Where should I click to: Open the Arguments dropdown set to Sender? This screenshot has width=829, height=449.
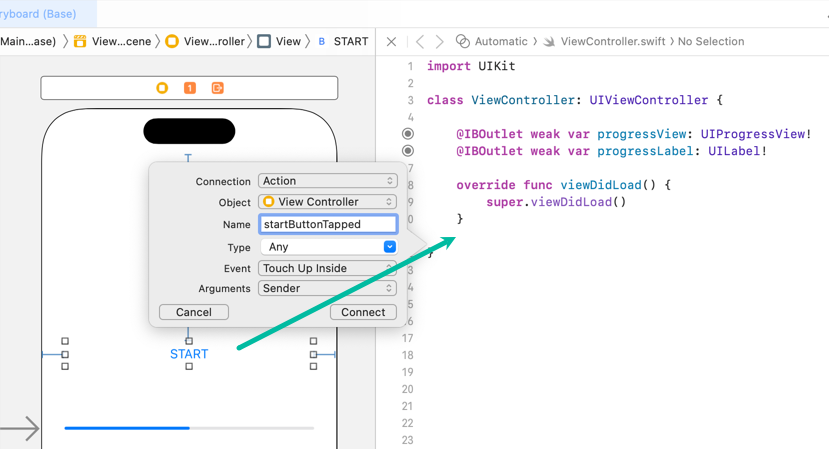(x=327, y=288)
